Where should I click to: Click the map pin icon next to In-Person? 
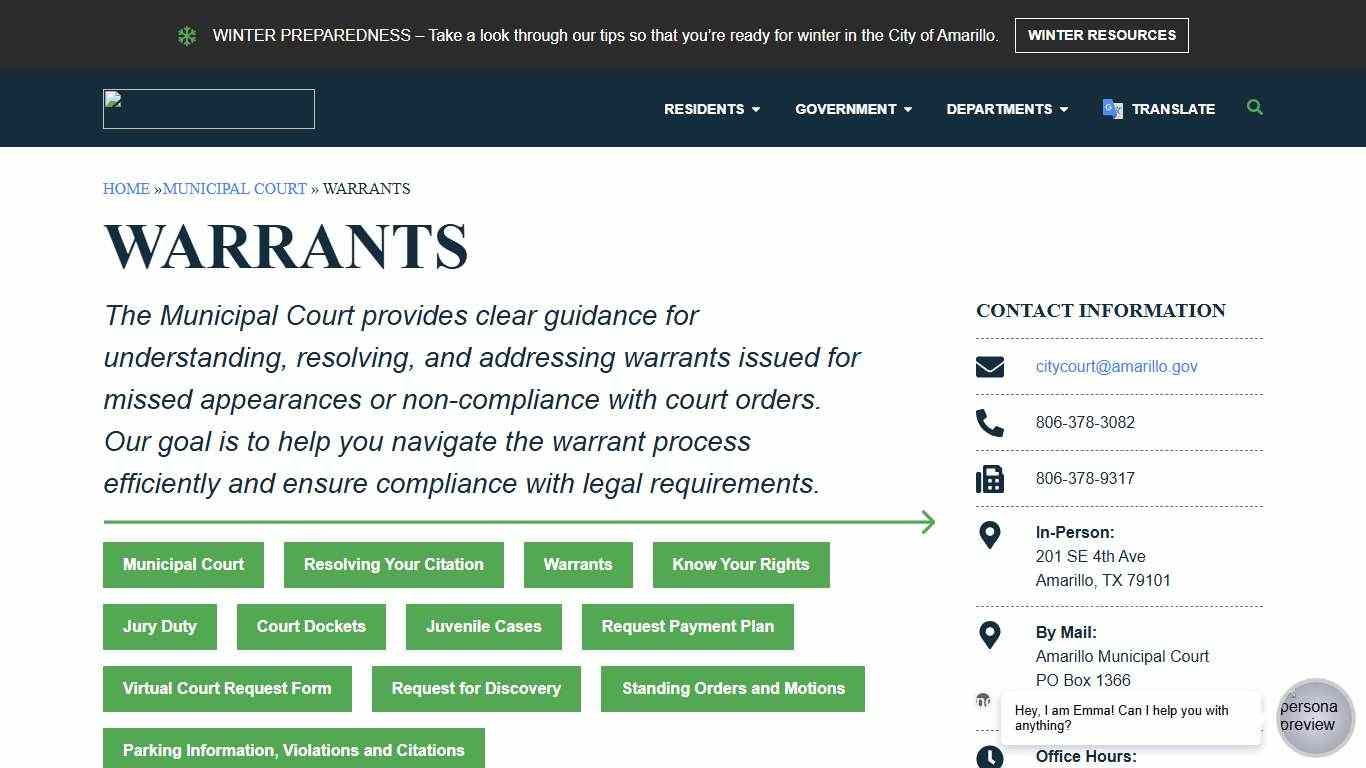click(x=989, y=535)
